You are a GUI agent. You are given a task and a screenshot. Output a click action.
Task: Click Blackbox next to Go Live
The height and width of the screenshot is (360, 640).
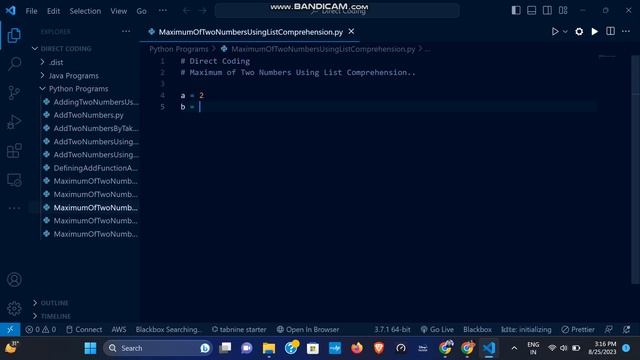coord(477,329)
